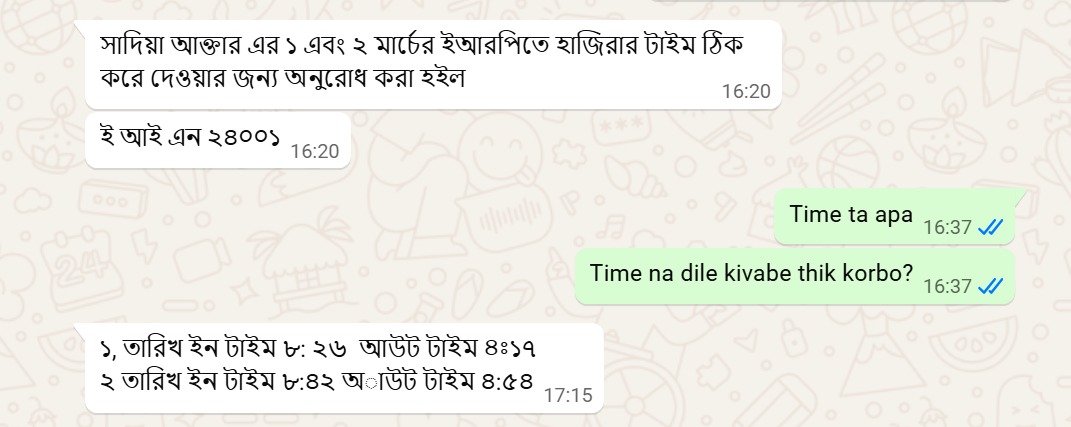Viewport: 1071px width, 427px height.
Task: Click the 16:20 timestamp on the সাদিয়া আক্তার message
Action: pyautogui.click(x=746, y=92)
